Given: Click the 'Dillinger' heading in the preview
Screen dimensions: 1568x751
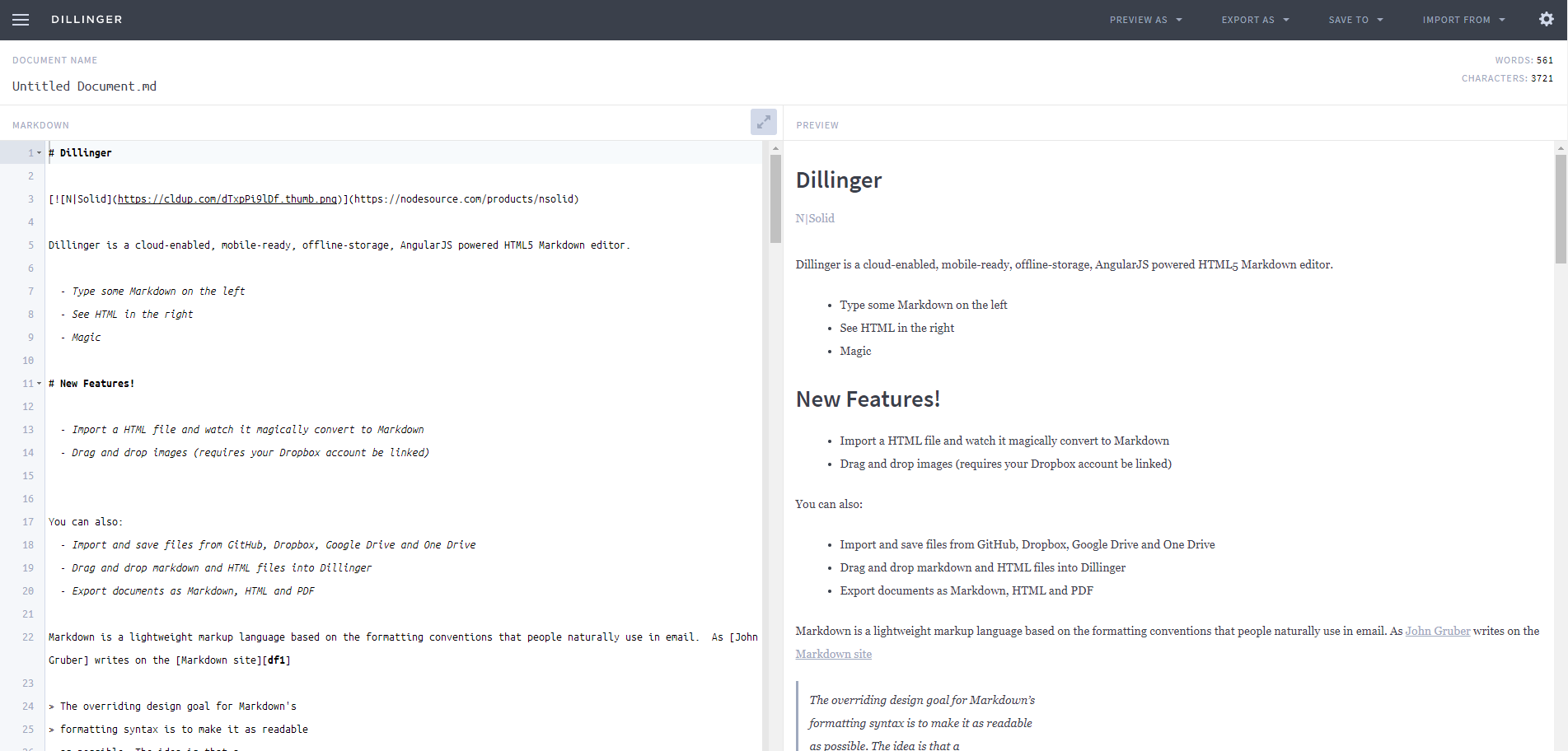Looking at the screenshot, I should point(839,180).
